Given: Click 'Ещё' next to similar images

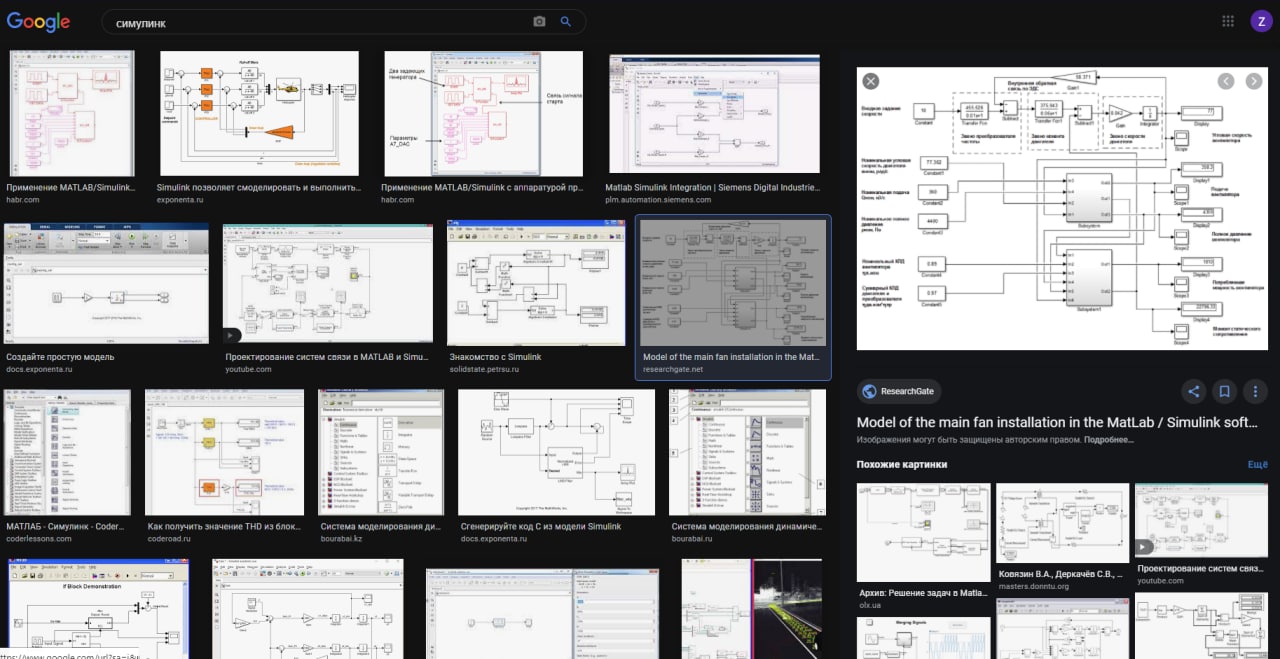Looking at the screenshot, I should pyautogui.click(x=1257, y=465).
